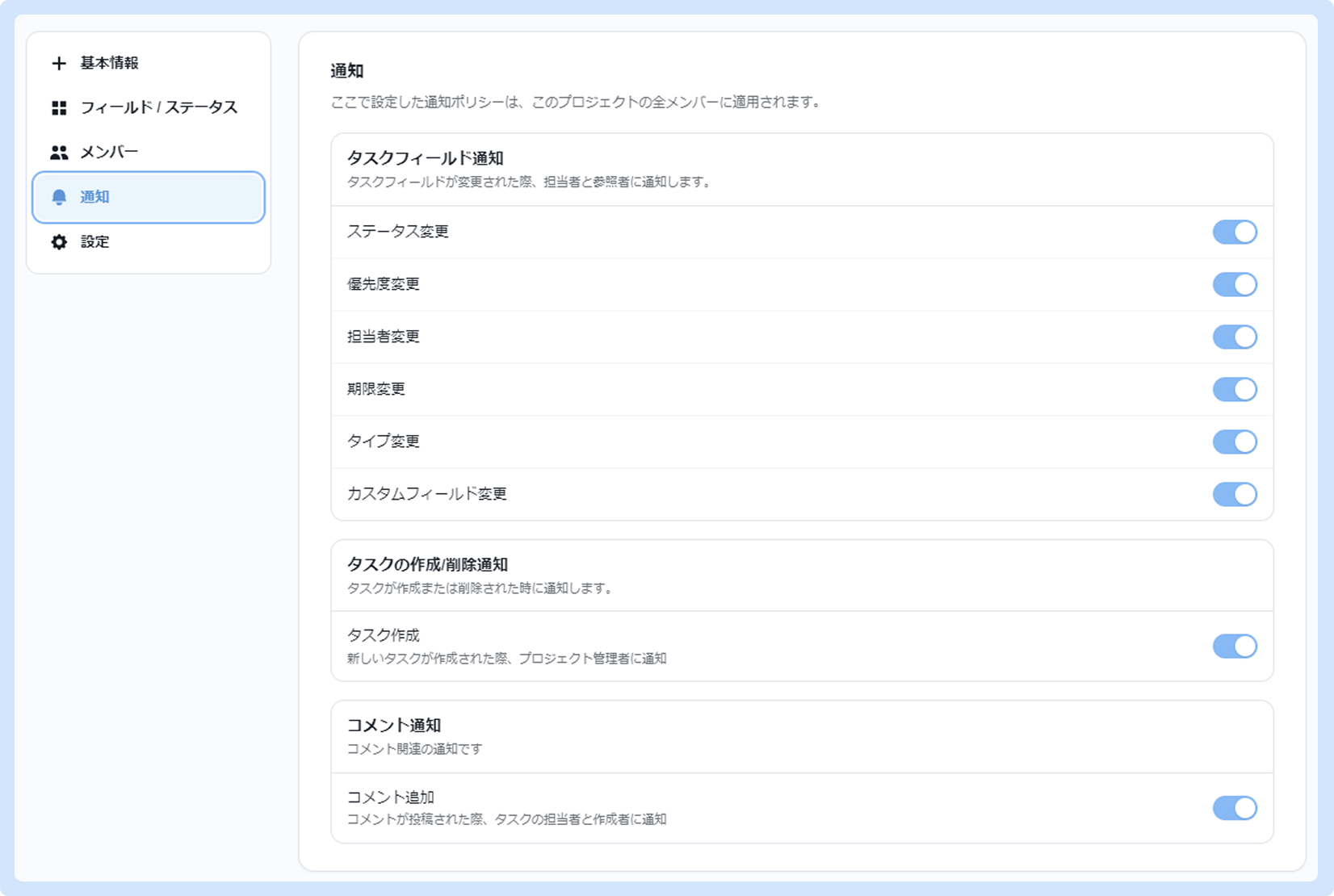Open the 設定 page
Viewport: 1334px width, 896px height.
click(149, 241)
